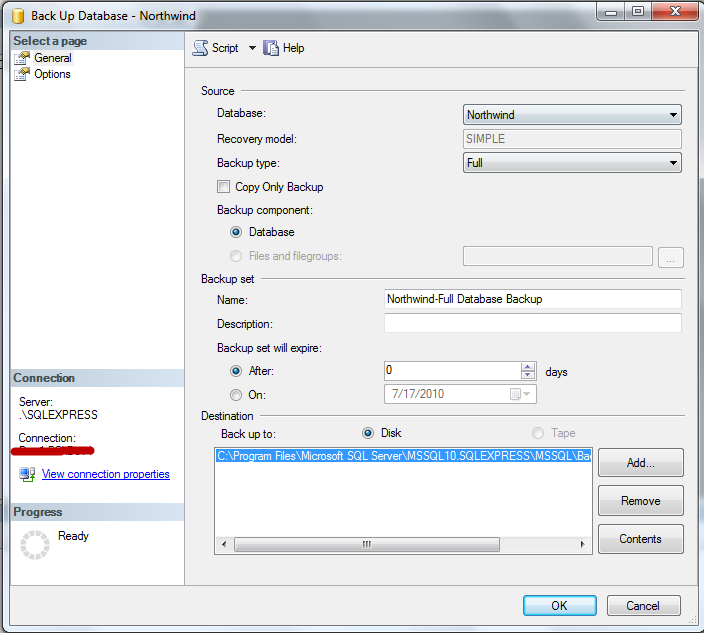Open the Help icon in toolbar
The height and width of the screenshot is (633, 704).
click(x=271, y=48)
